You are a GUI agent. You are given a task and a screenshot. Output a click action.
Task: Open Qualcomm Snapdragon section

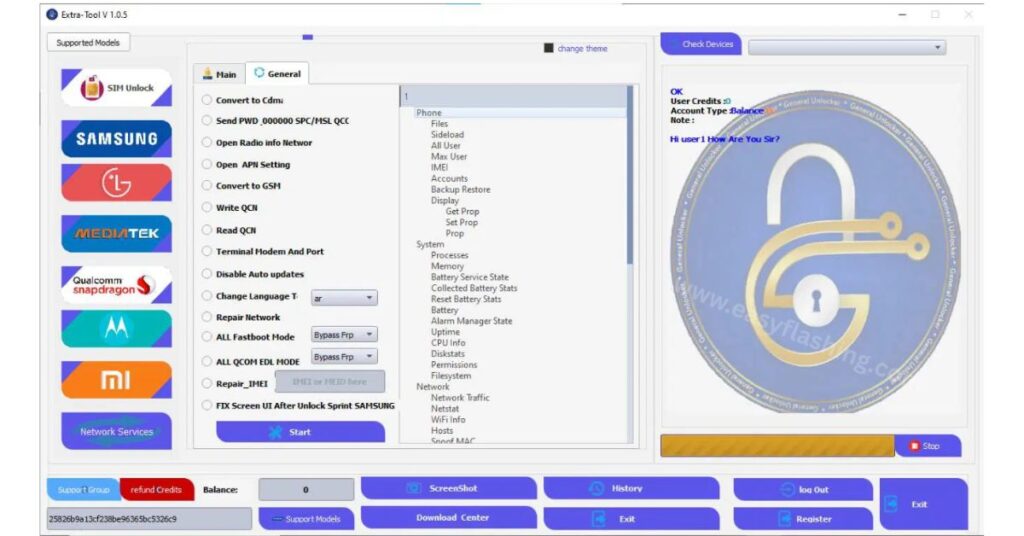116,285
